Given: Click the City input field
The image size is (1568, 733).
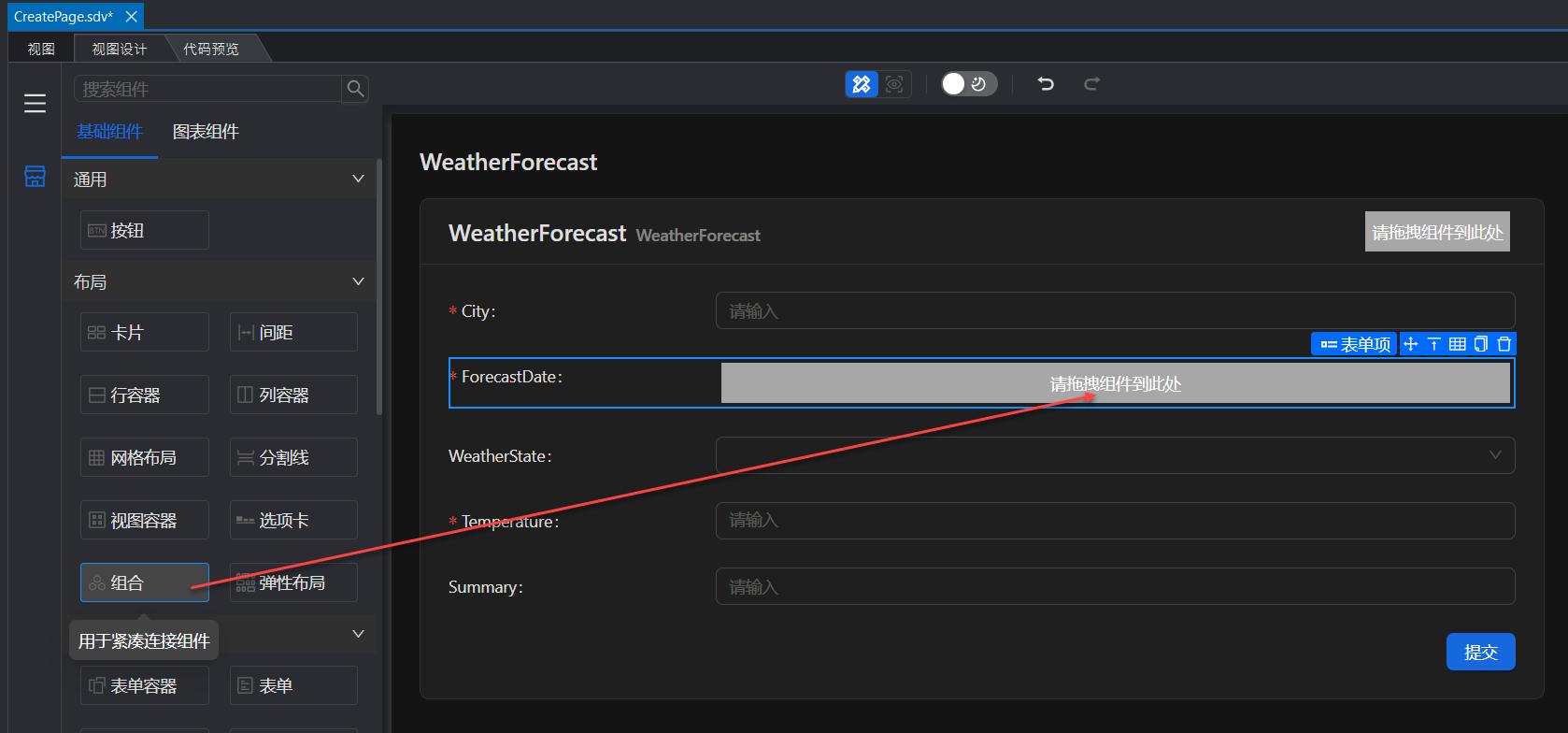Looking at the screenshot, I should point(1115,310).
